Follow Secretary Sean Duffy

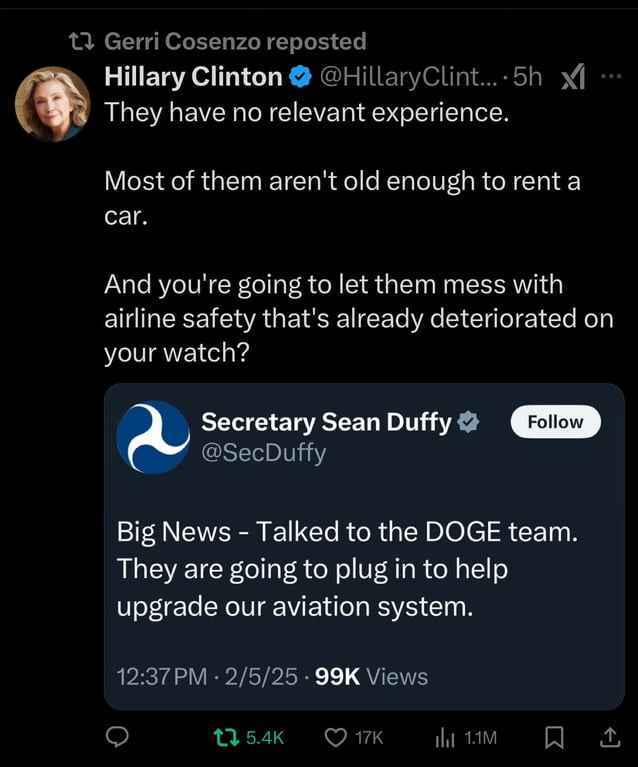tap(555, 422)
